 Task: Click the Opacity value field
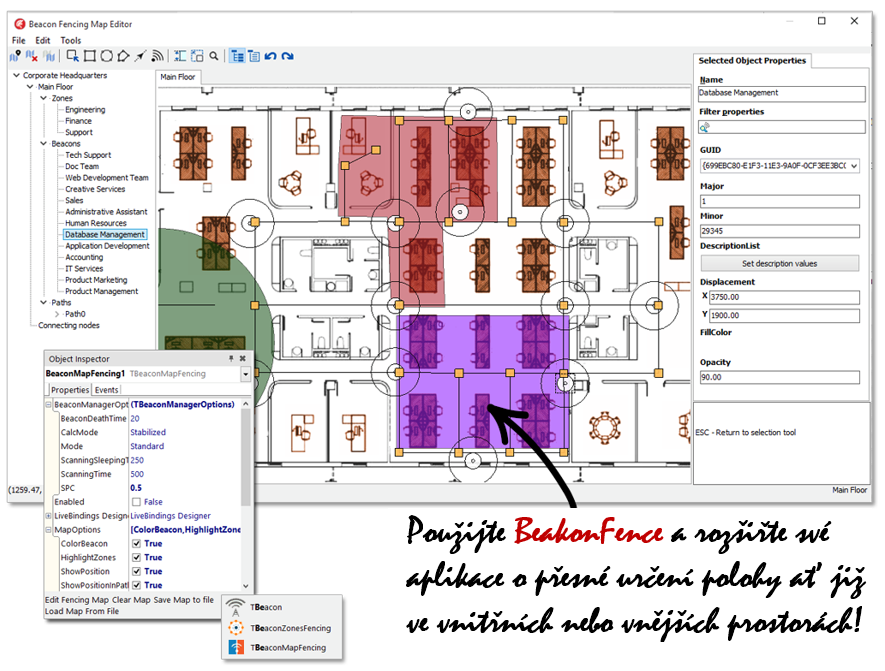pyautogui.click(x=779, y=377)
